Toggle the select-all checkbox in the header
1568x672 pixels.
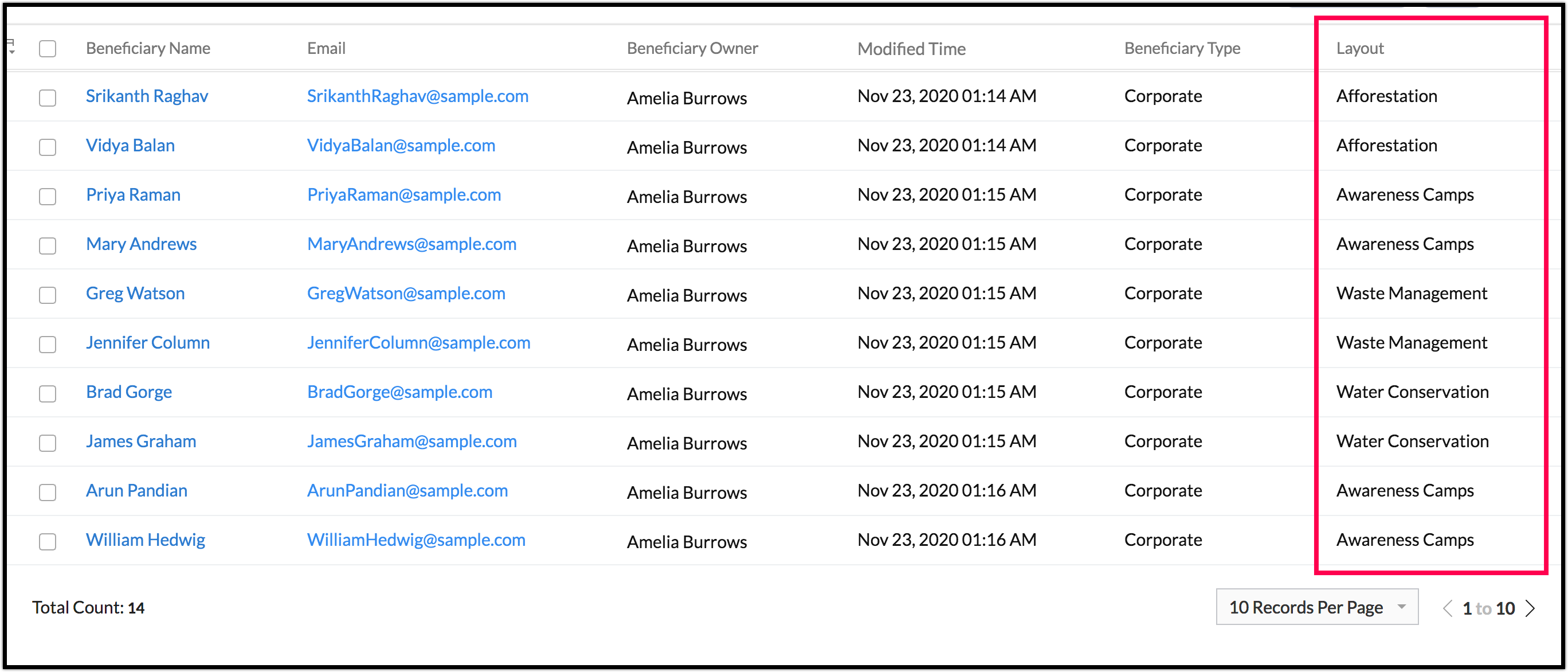48,49
